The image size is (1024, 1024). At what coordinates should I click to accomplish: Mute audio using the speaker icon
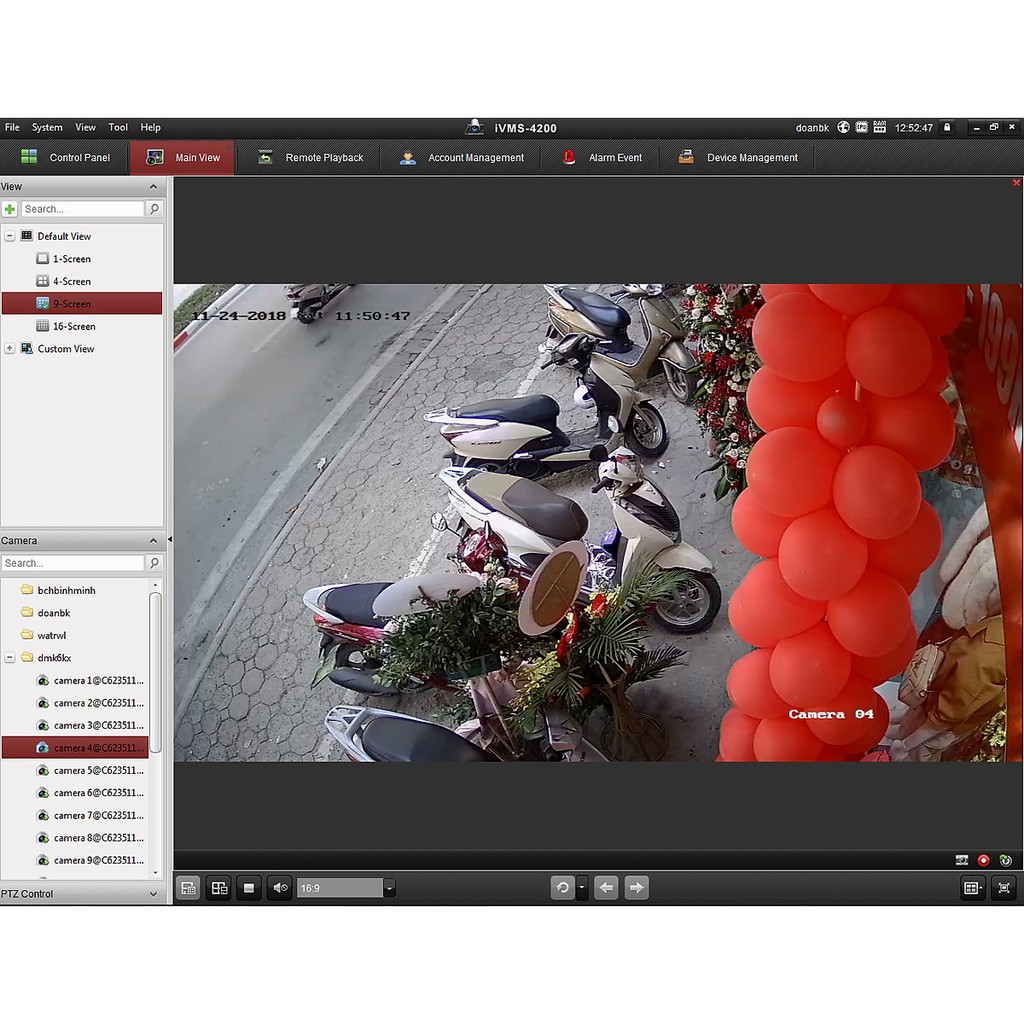[280, 888]
